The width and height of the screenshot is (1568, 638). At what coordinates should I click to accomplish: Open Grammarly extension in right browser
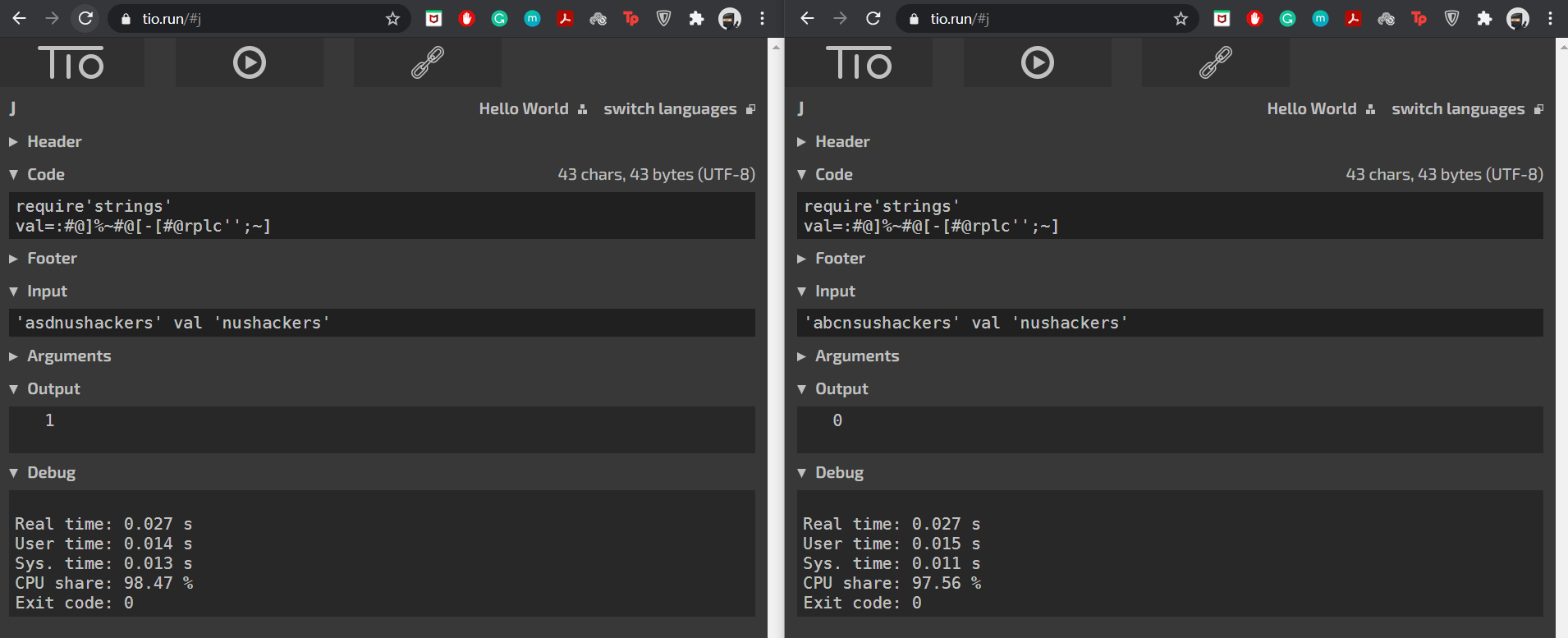click(1287, 18)
